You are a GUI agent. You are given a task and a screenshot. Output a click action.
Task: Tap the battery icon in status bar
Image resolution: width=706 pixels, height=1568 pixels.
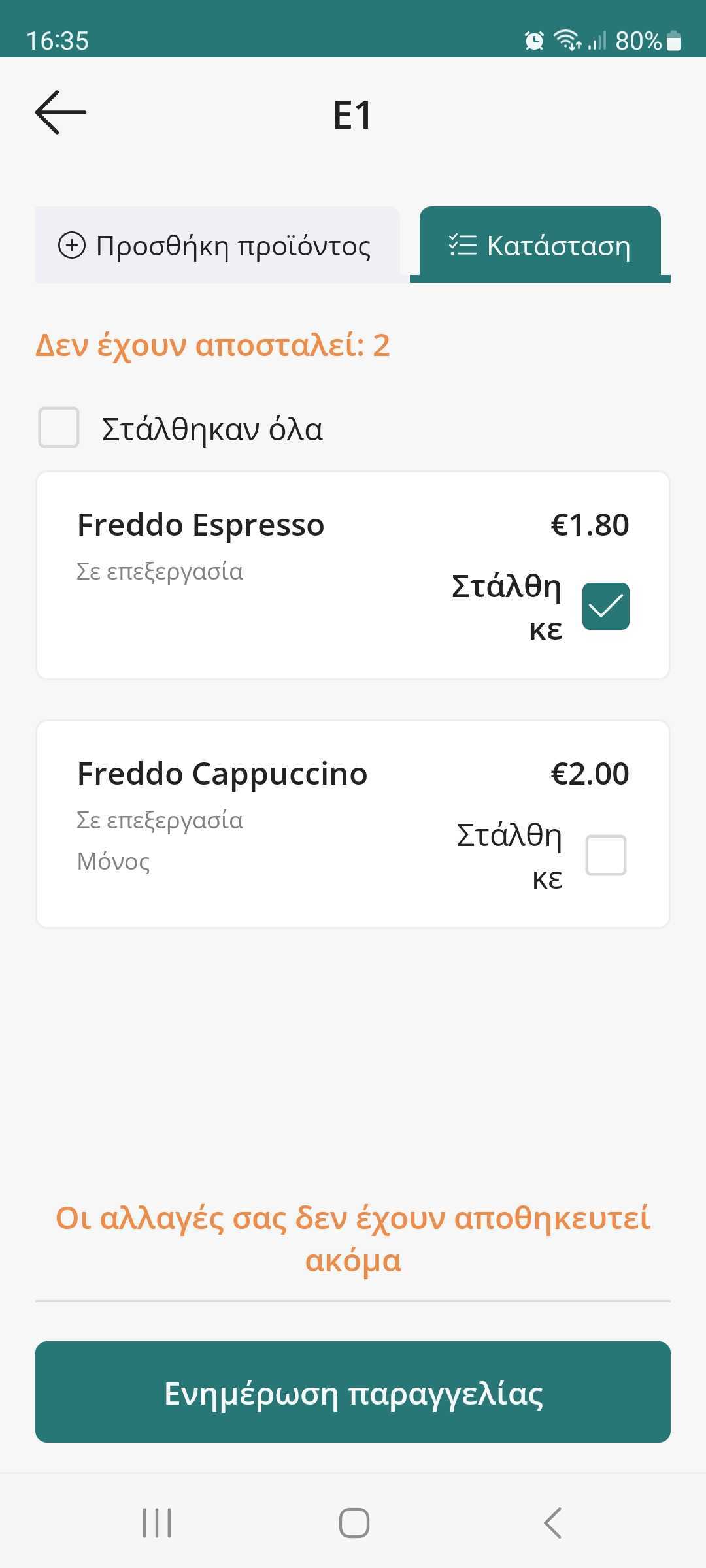tap(674, 41)
